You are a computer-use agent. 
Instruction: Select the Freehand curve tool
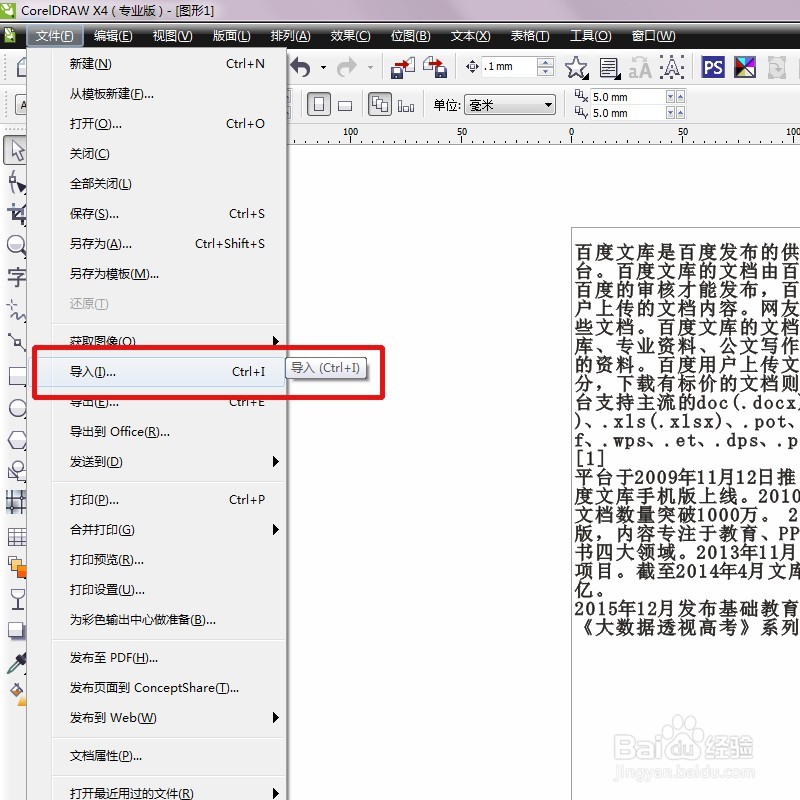[16, 310]
